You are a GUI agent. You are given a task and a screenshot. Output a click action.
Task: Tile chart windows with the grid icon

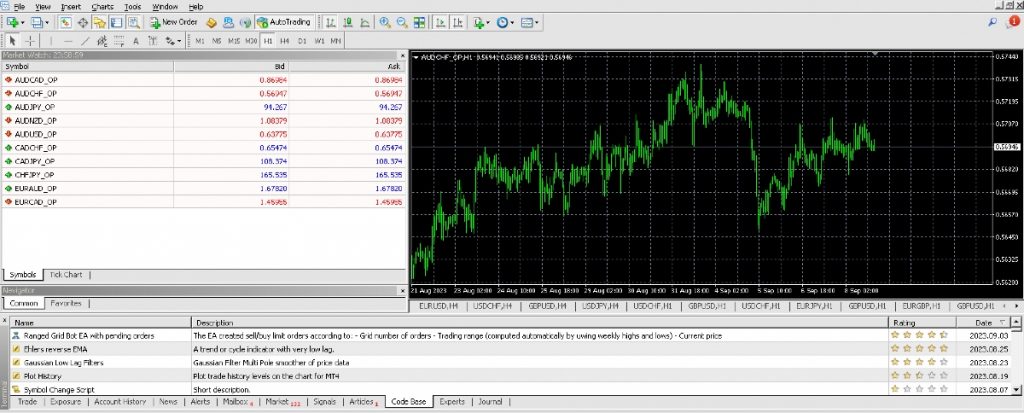coord(419,22)
